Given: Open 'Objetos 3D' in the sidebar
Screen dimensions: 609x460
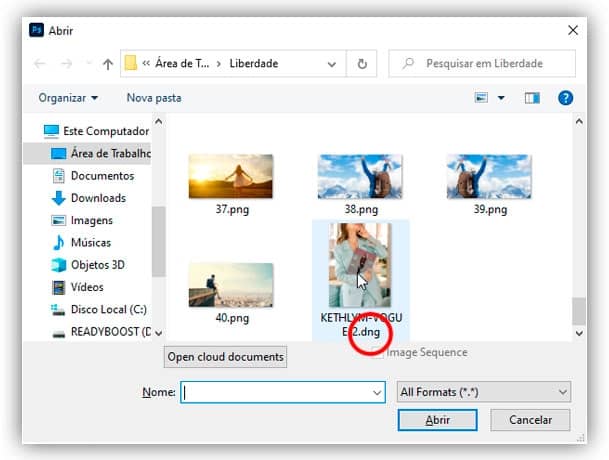Looking at the screenshot, I should 97,265.
